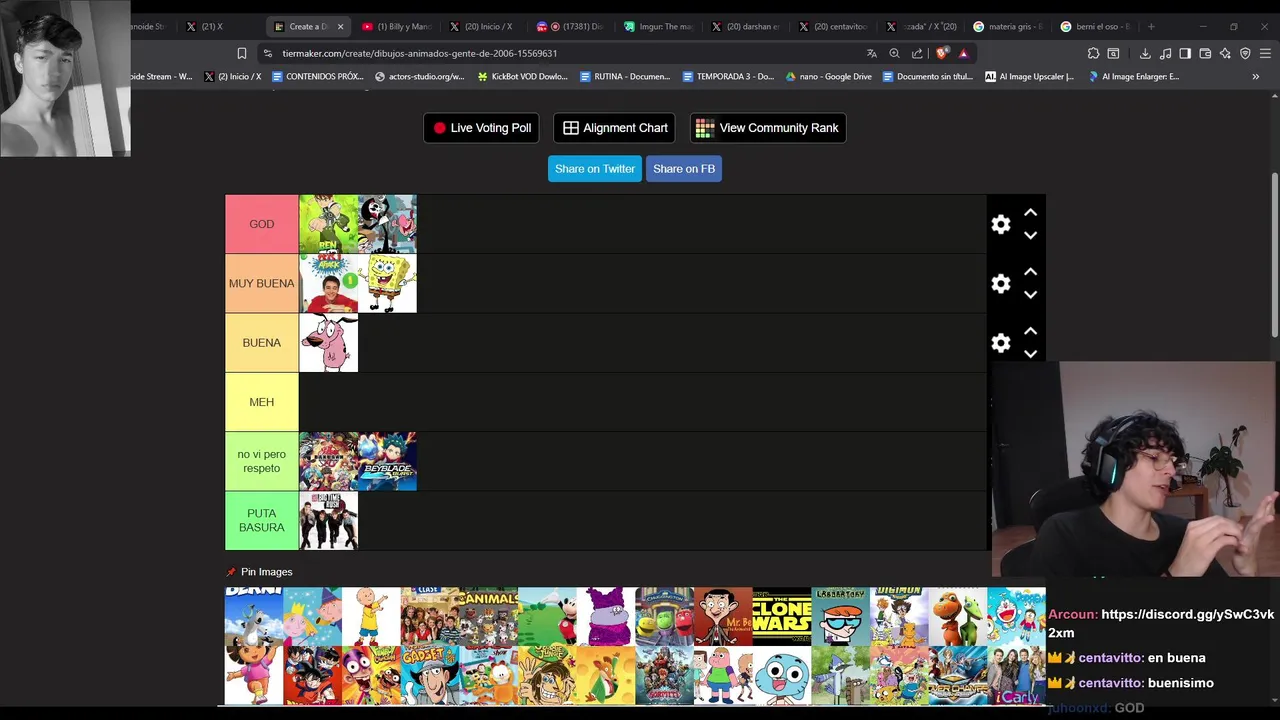Pick the Chowder image from the pool
The height and width of the screenshot is (720, 1280).
(x=606, y=616)
